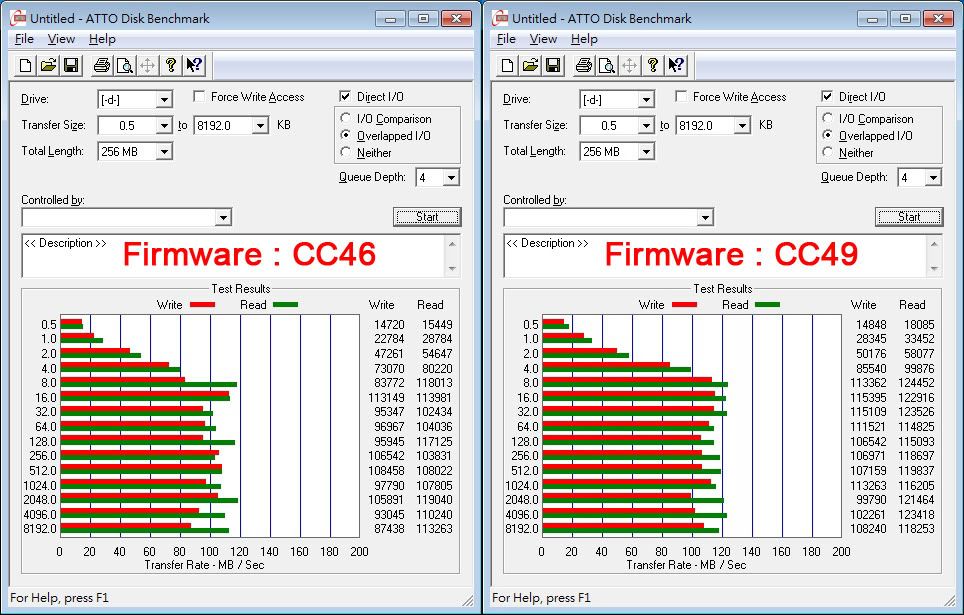Toggle Direct I/O checkbox in CC49 window
This screenshot has width=964, height=615.
(827, 97)
